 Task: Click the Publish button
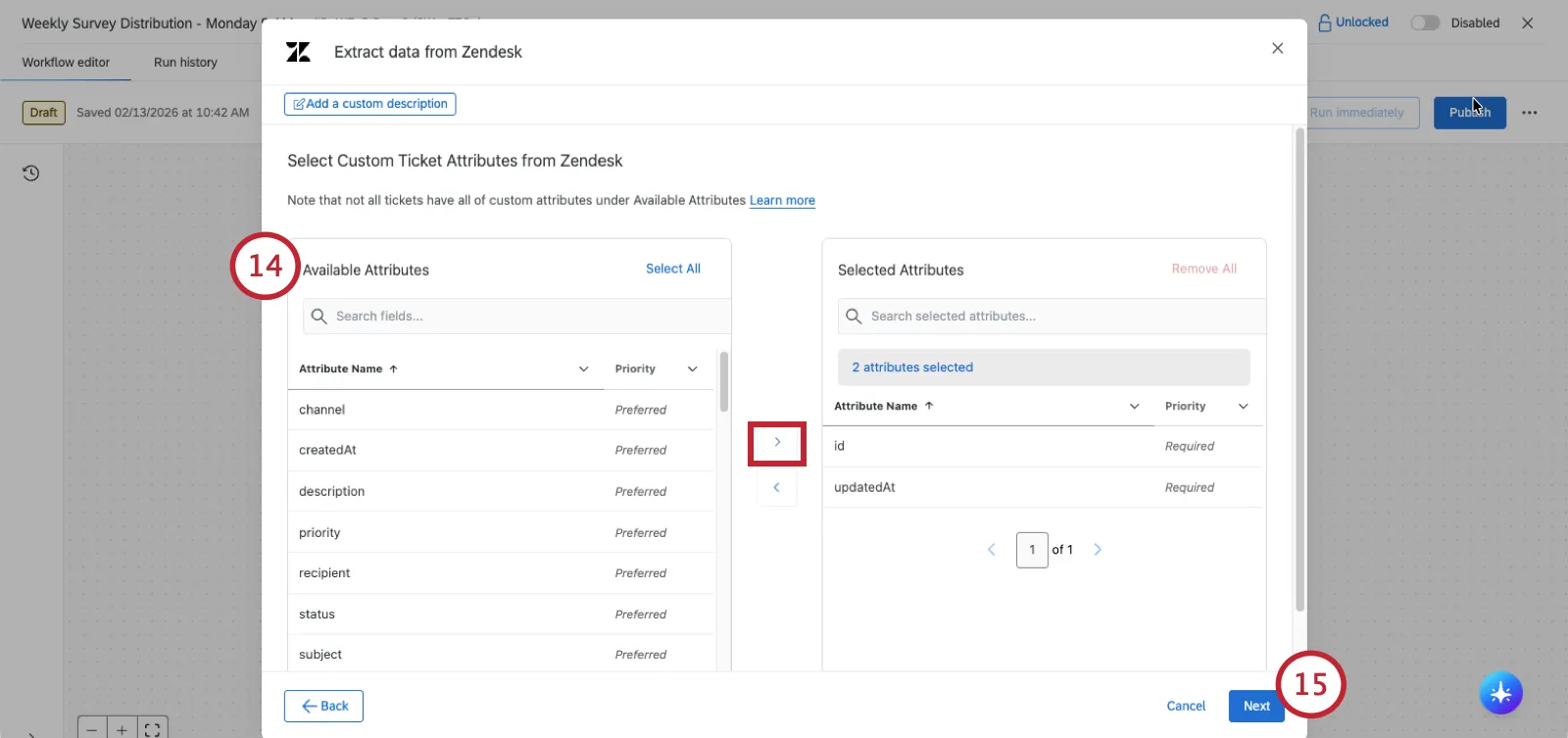[1470, 113]
